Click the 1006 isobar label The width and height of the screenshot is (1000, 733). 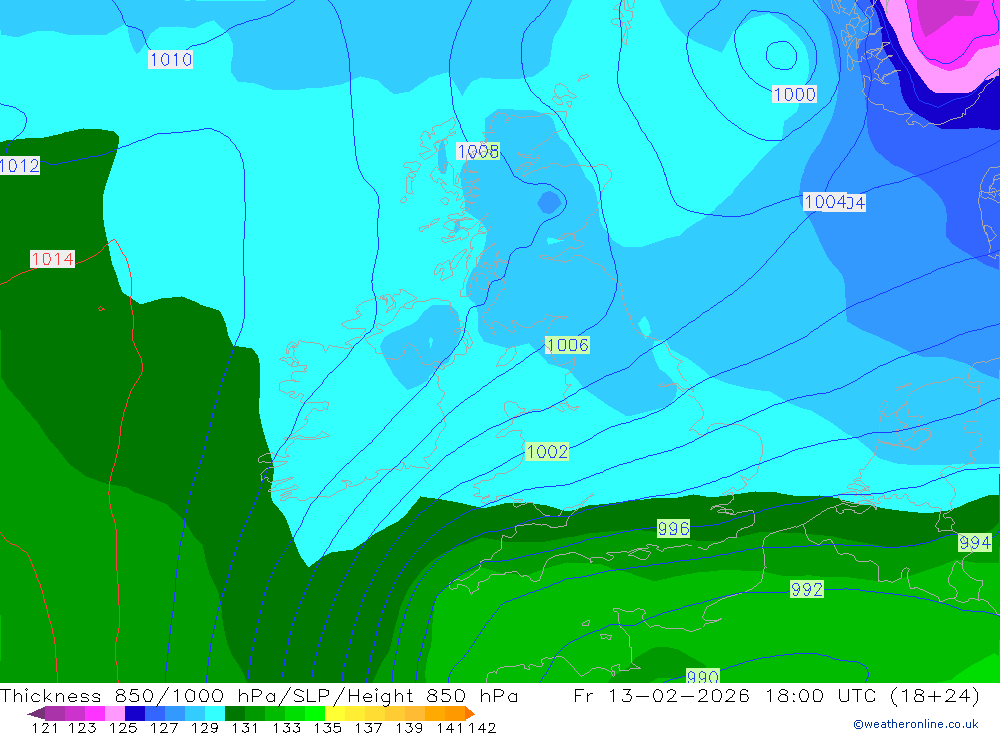pos(567,345)
